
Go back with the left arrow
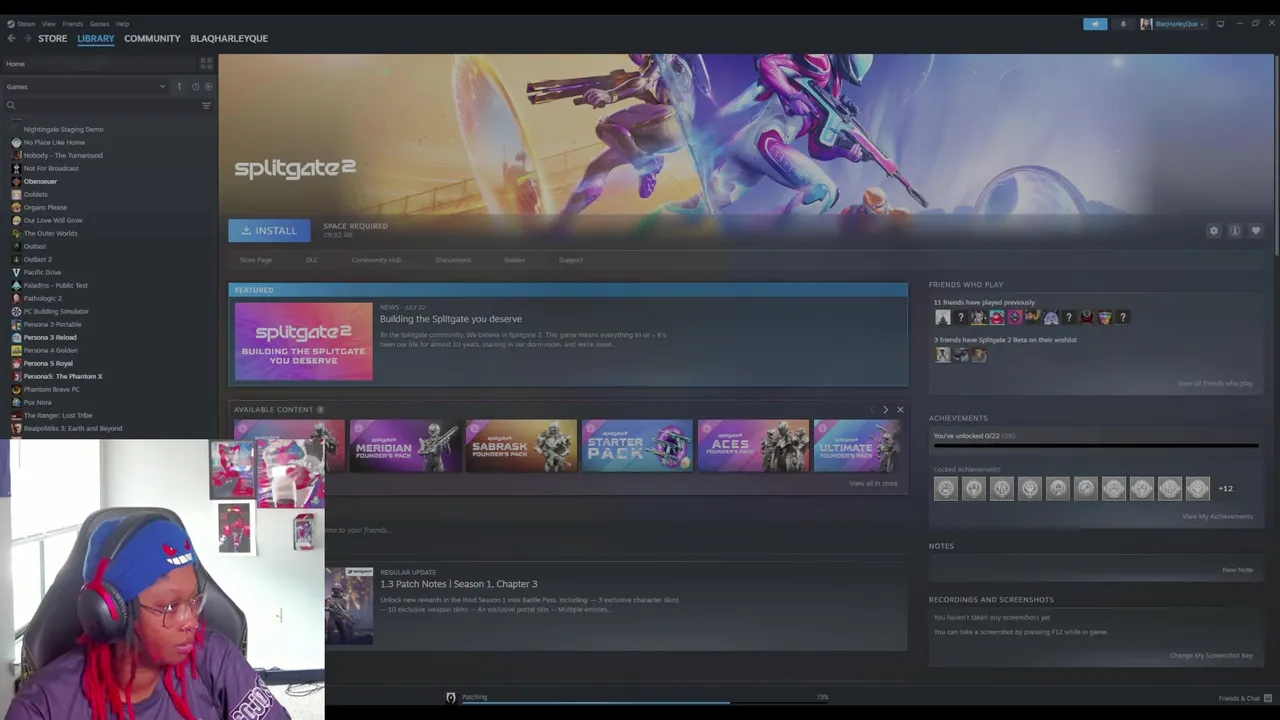point(11,38)
